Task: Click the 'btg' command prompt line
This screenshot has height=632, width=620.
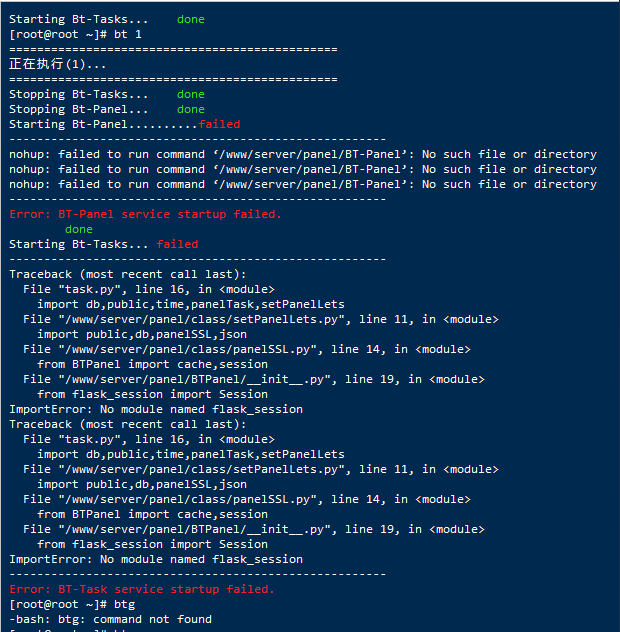Action: [x=72, y=604]
